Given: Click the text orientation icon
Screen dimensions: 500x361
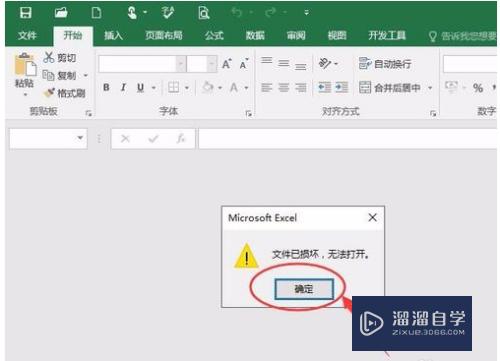Looking at the screenshot, I should coord(325,63).
